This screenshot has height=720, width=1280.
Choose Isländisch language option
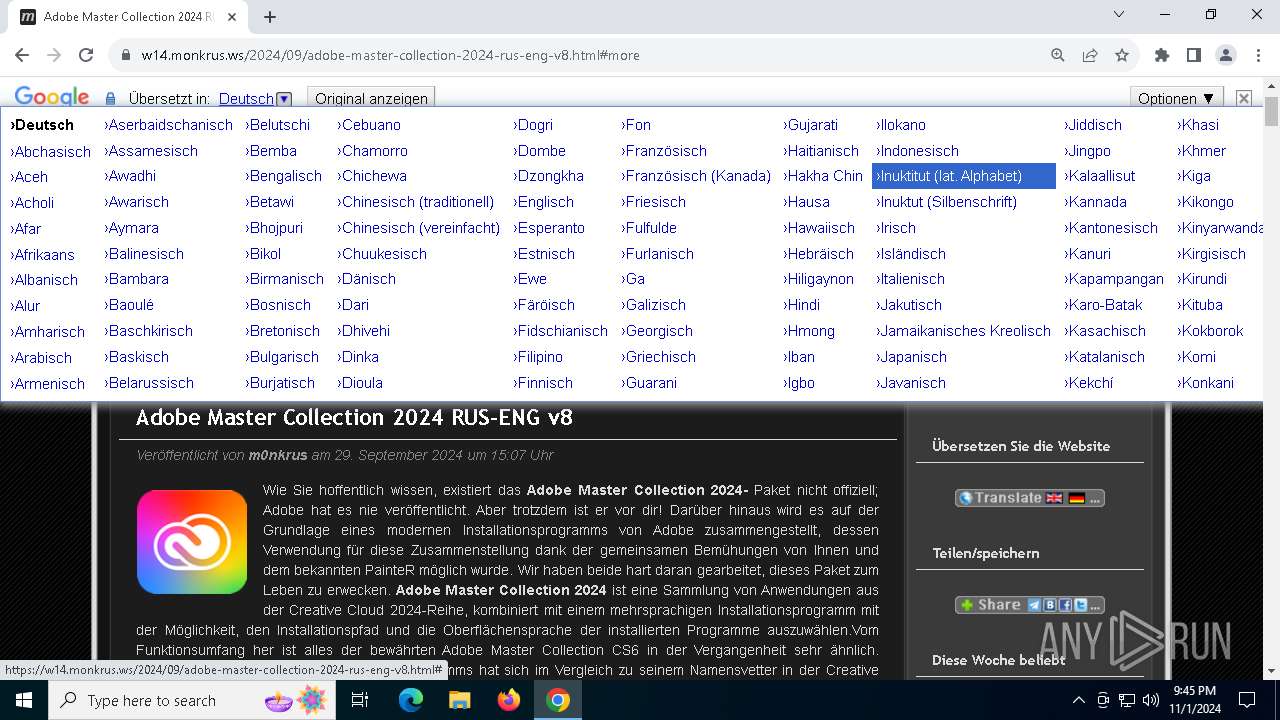click(x=911, y=254)
